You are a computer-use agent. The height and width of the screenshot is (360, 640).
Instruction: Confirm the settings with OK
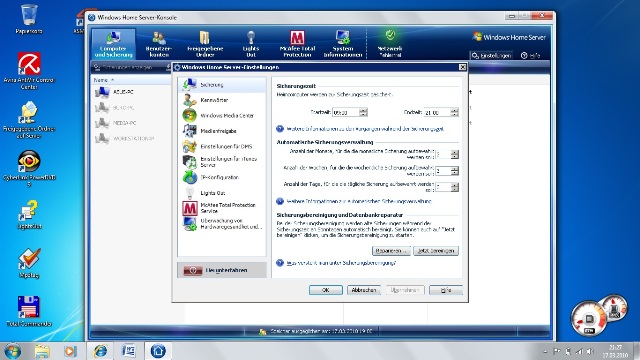[326, 290]
